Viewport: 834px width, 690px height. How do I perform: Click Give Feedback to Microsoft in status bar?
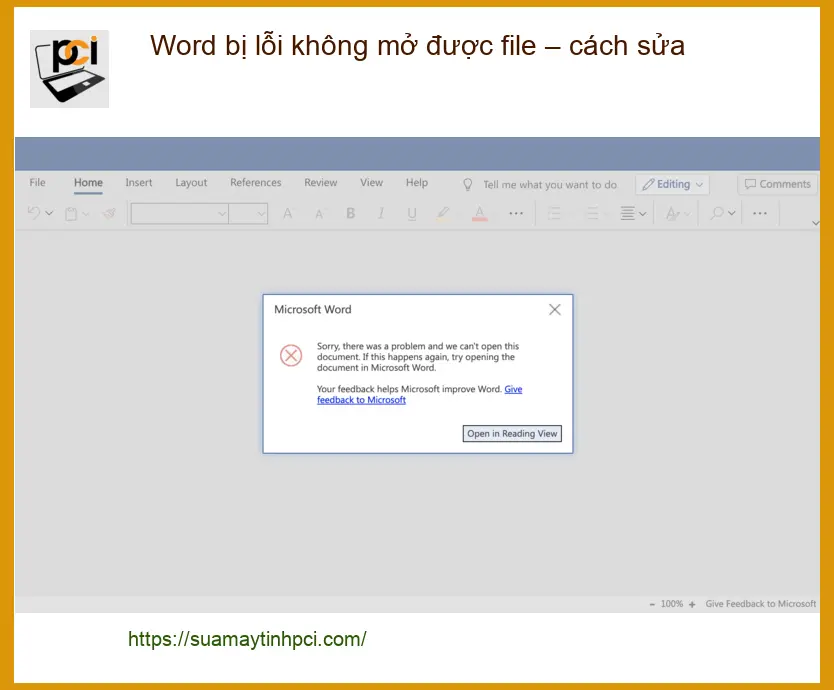[x=761, y=604]
